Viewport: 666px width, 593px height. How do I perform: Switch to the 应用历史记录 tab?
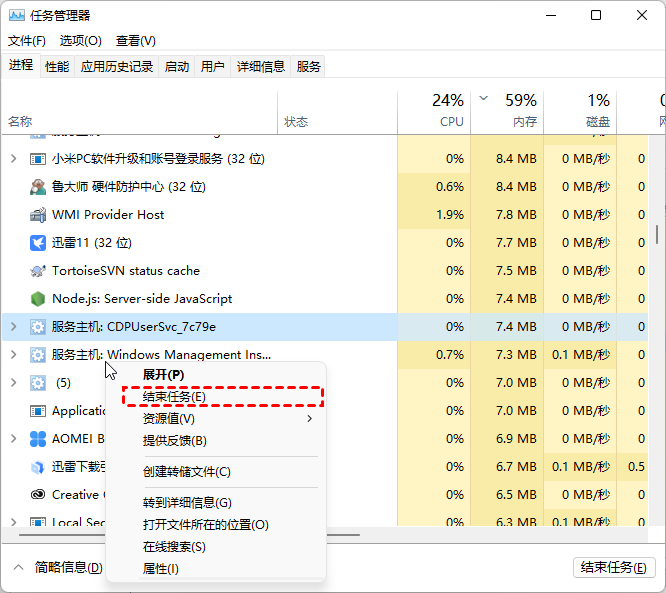pos(116,67)
